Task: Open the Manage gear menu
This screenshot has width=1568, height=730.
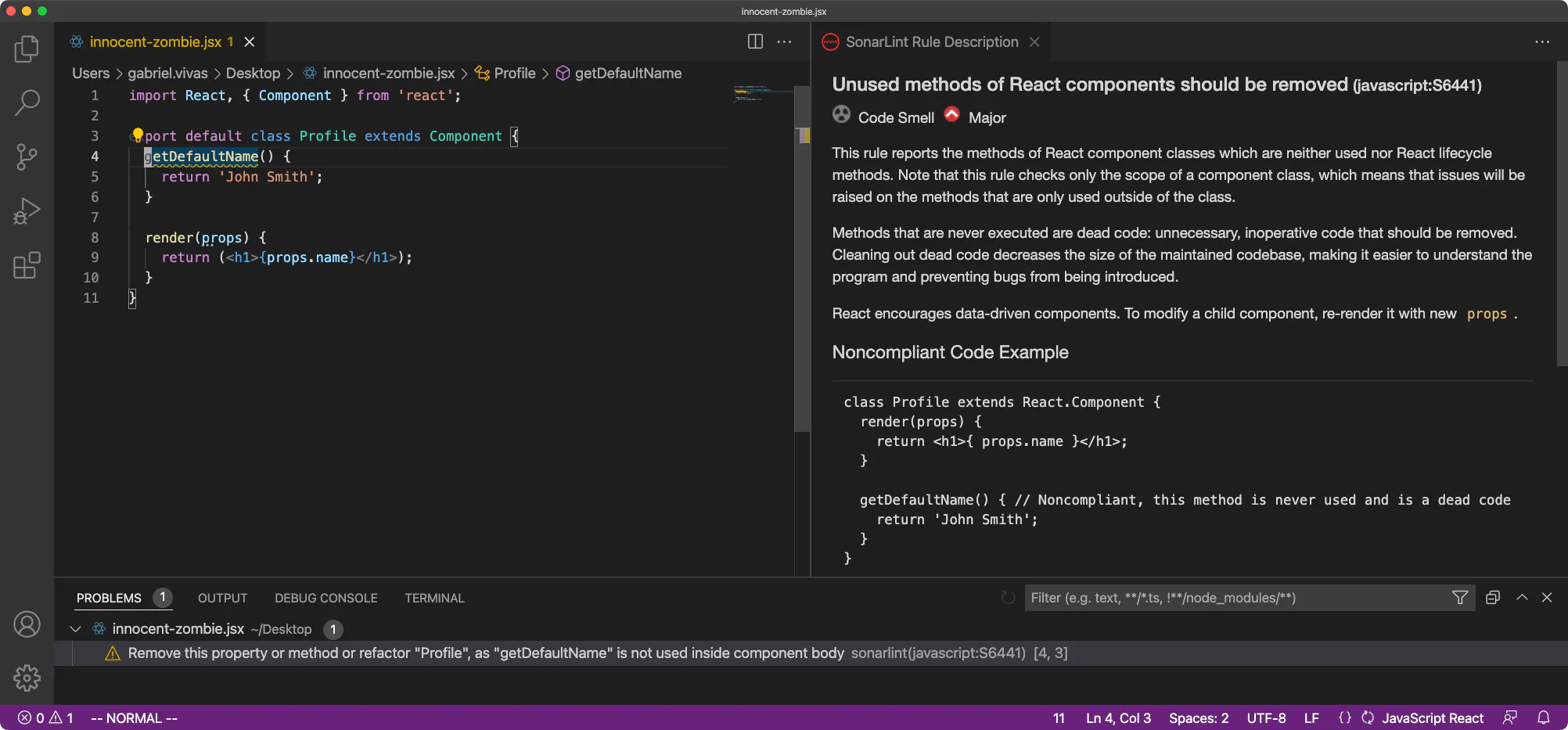Action: coord(27,678)
